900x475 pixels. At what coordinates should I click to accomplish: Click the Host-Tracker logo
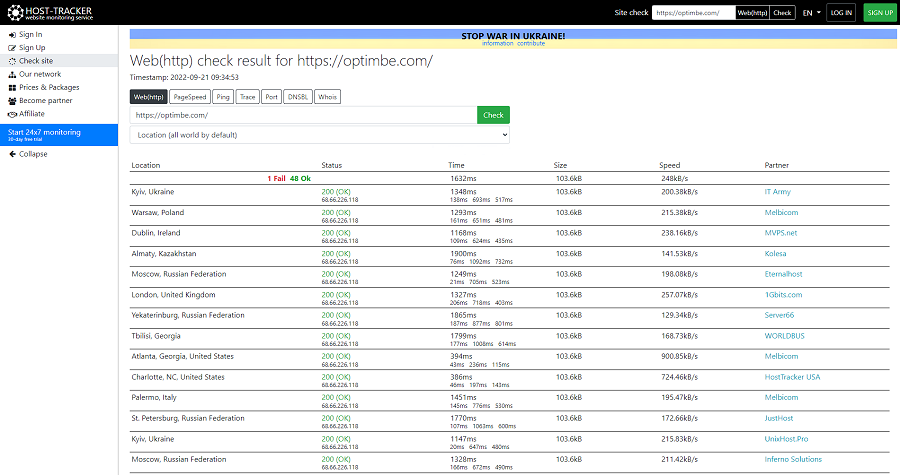click(49, 12)
